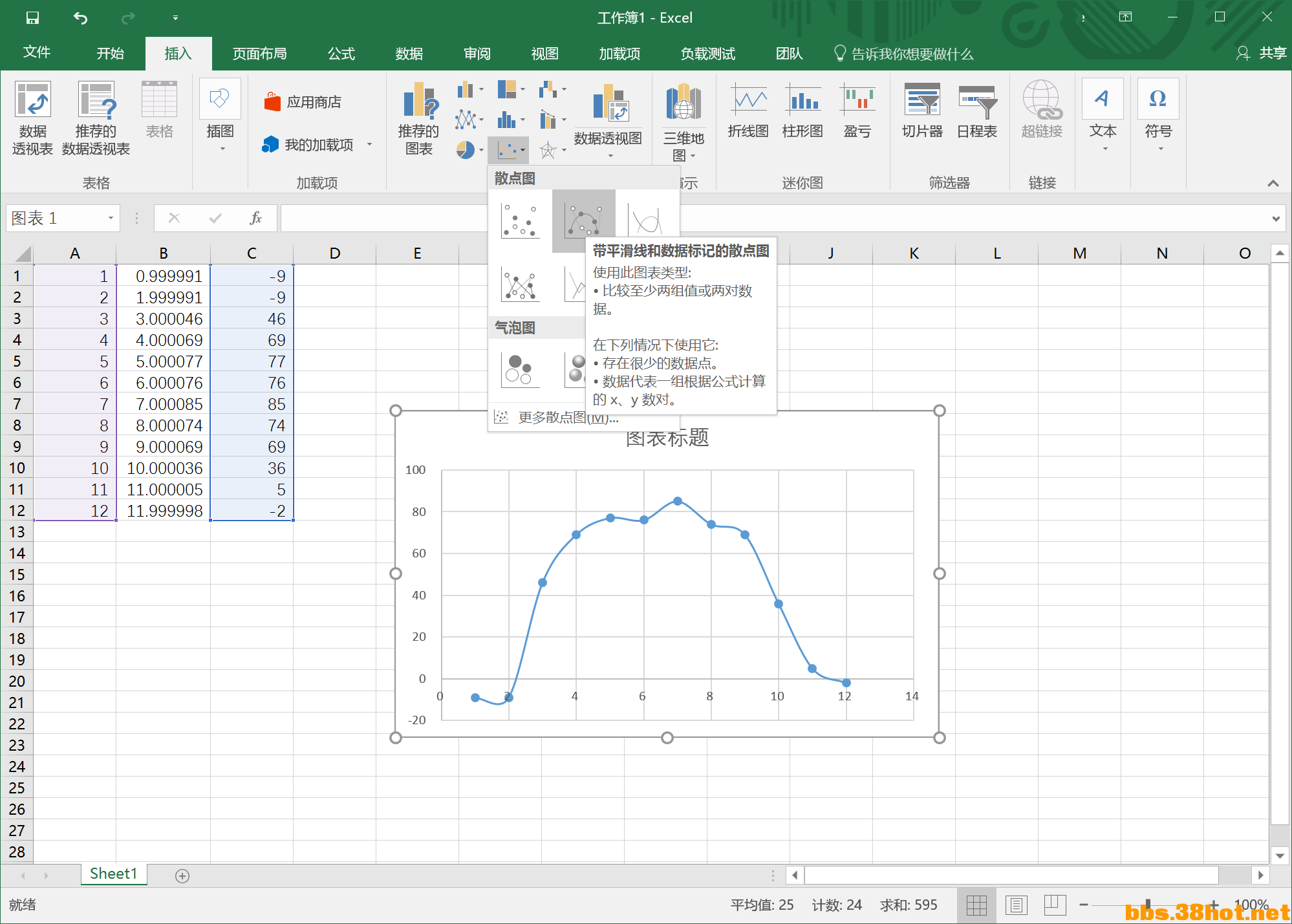Insert a Slicer (切片器)
Viewport: 1292px width, 924px height.
point(922,110)
